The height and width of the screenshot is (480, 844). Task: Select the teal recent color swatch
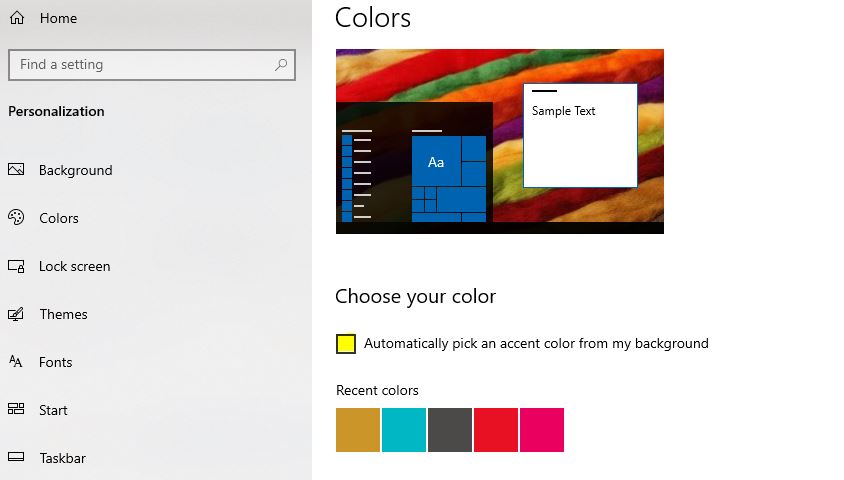pyautogui.click(x=404, y=430)
